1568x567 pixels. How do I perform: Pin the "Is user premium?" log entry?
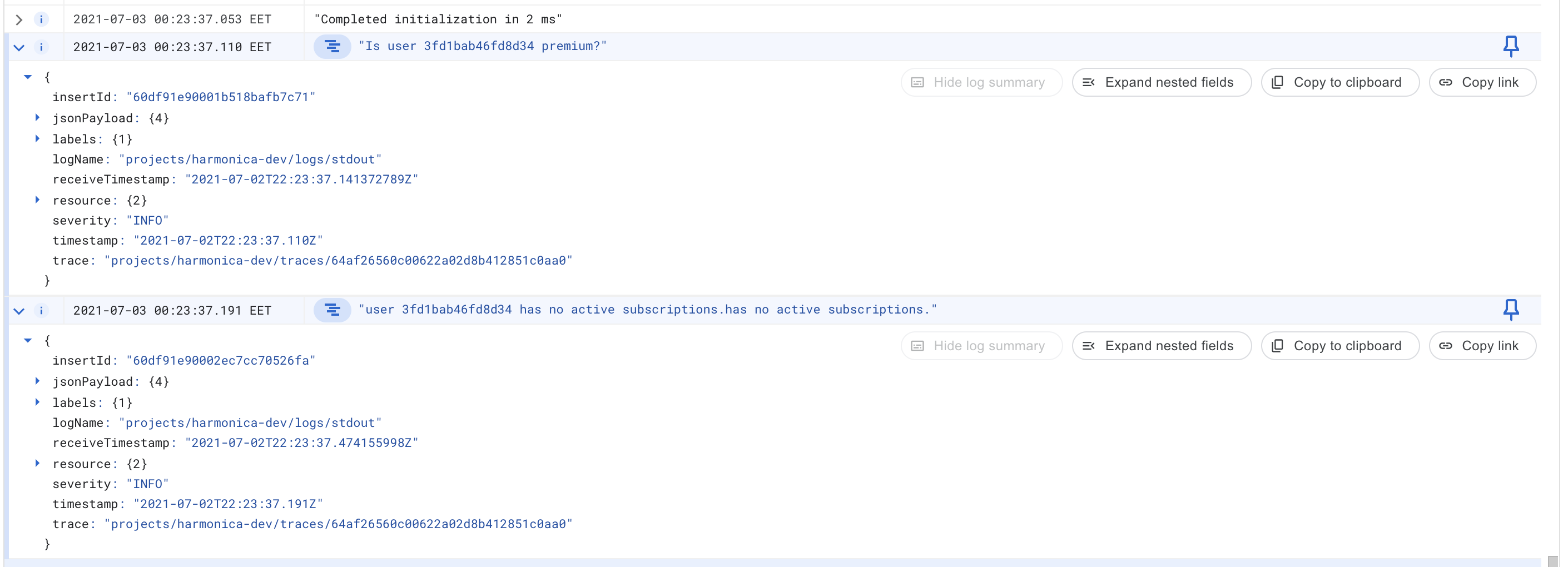pos(1511,46)
